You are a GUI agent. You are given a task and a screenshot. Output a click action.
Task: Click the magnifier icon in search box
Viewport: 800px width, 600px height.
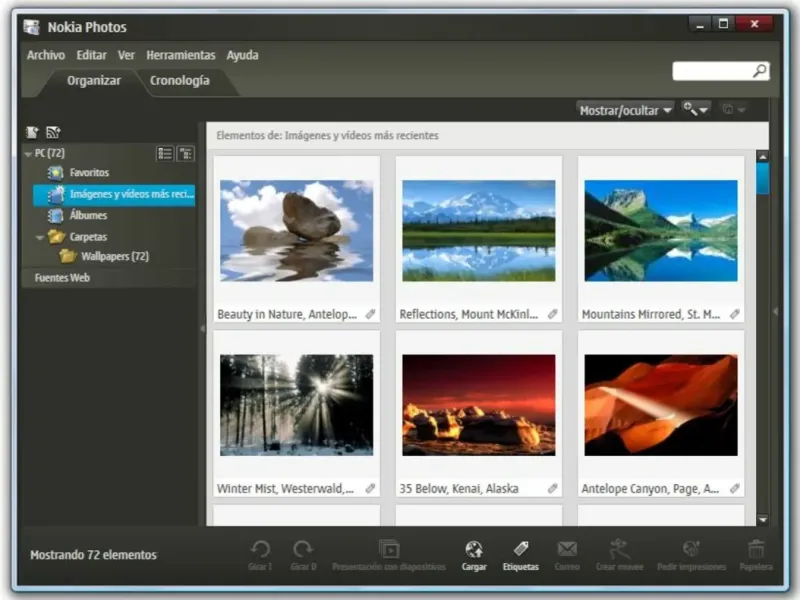click(x=759, y=71)
